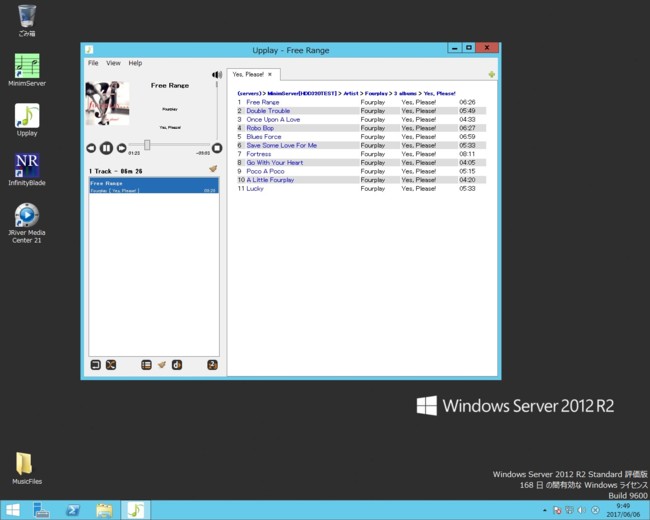Open track 'Free Range' in browser list
Screen dimensions: 650x520
coord(263,102)
